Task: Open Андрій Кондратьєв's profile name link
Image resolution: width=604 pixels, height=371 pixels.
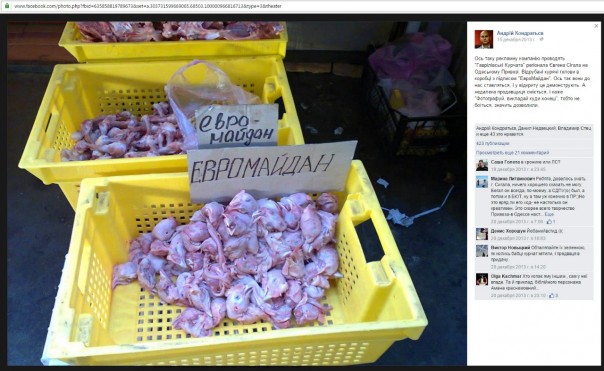Action: coord(520,33)
